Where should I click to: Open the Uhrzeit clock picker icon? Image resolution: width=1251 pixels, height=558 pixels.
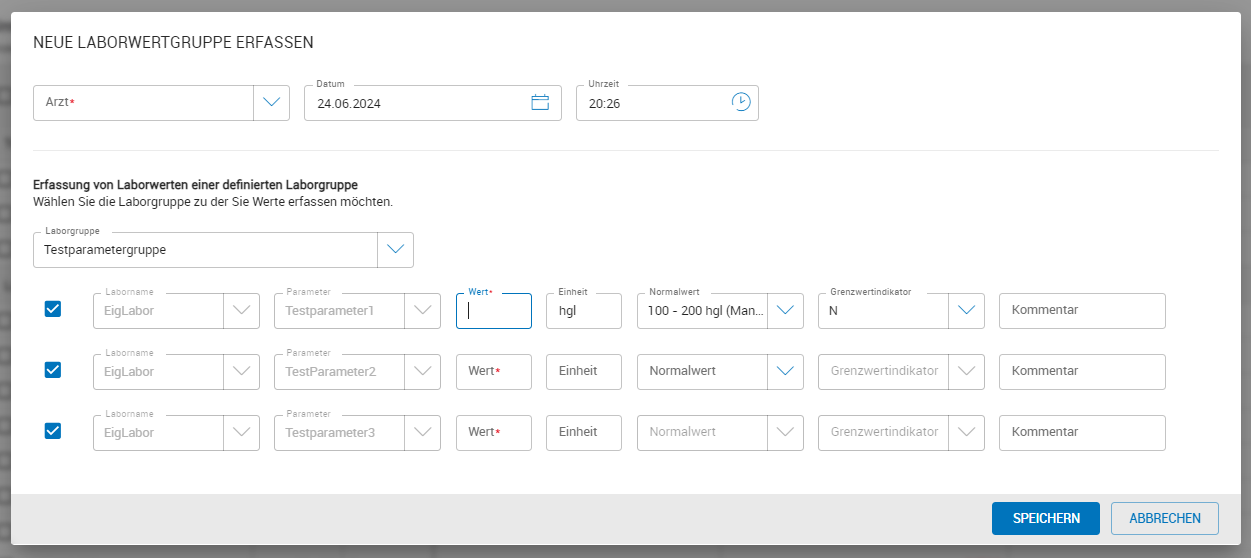[740, 102]
